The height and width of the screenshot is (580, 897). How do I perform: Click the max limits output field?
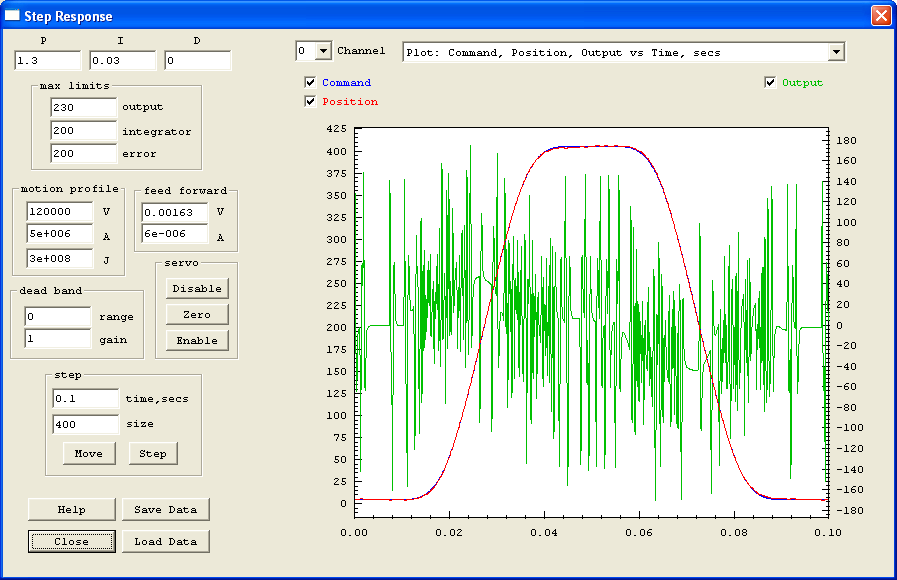pos(83,107)
